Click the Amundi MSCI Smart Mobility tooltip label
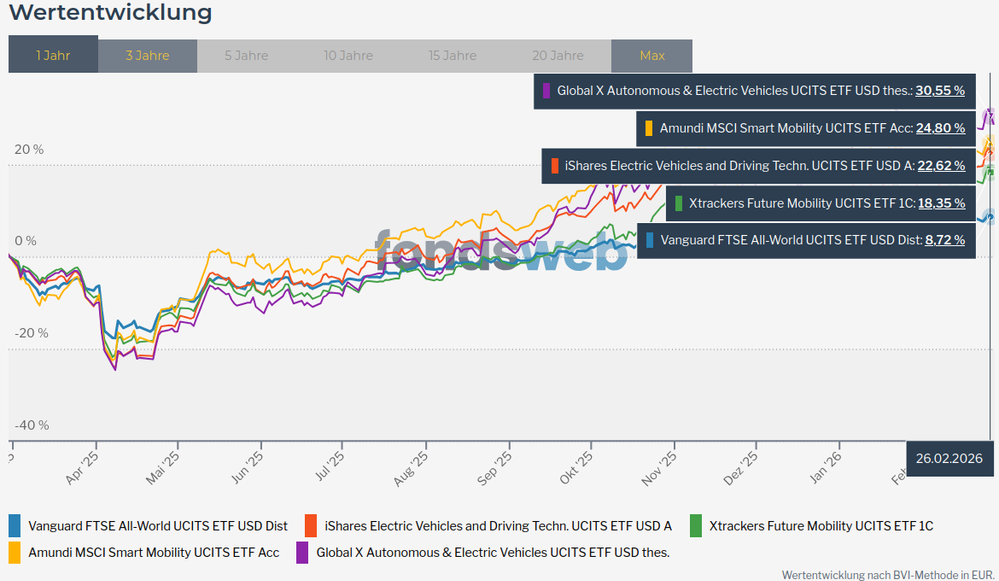 (786, 128)
